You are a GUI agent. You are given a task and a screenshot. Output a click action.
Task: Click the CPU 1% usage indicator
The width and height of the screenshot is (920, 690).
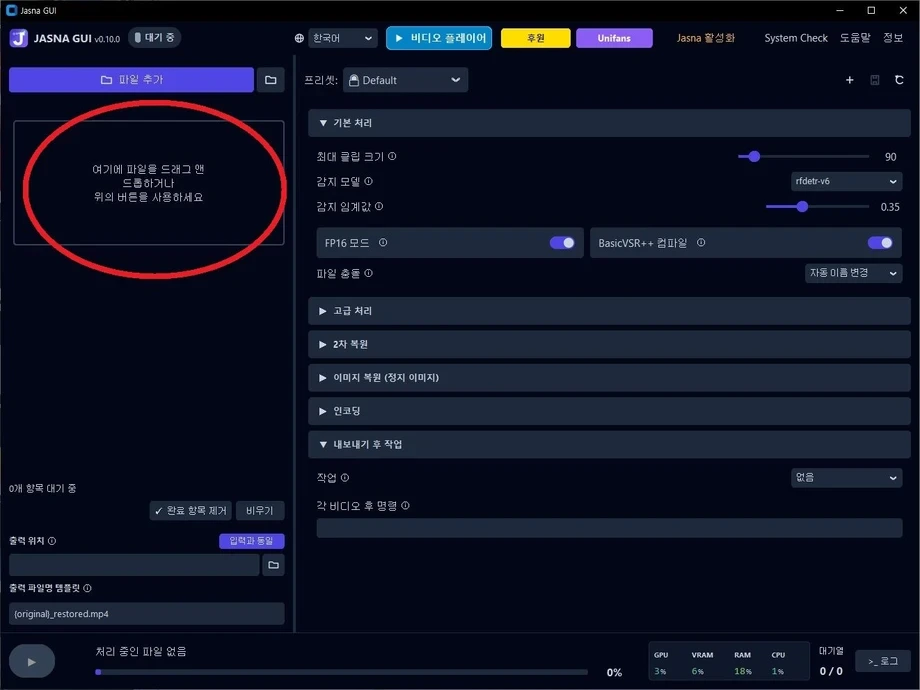pyautogui.click(x=778, y=663)
